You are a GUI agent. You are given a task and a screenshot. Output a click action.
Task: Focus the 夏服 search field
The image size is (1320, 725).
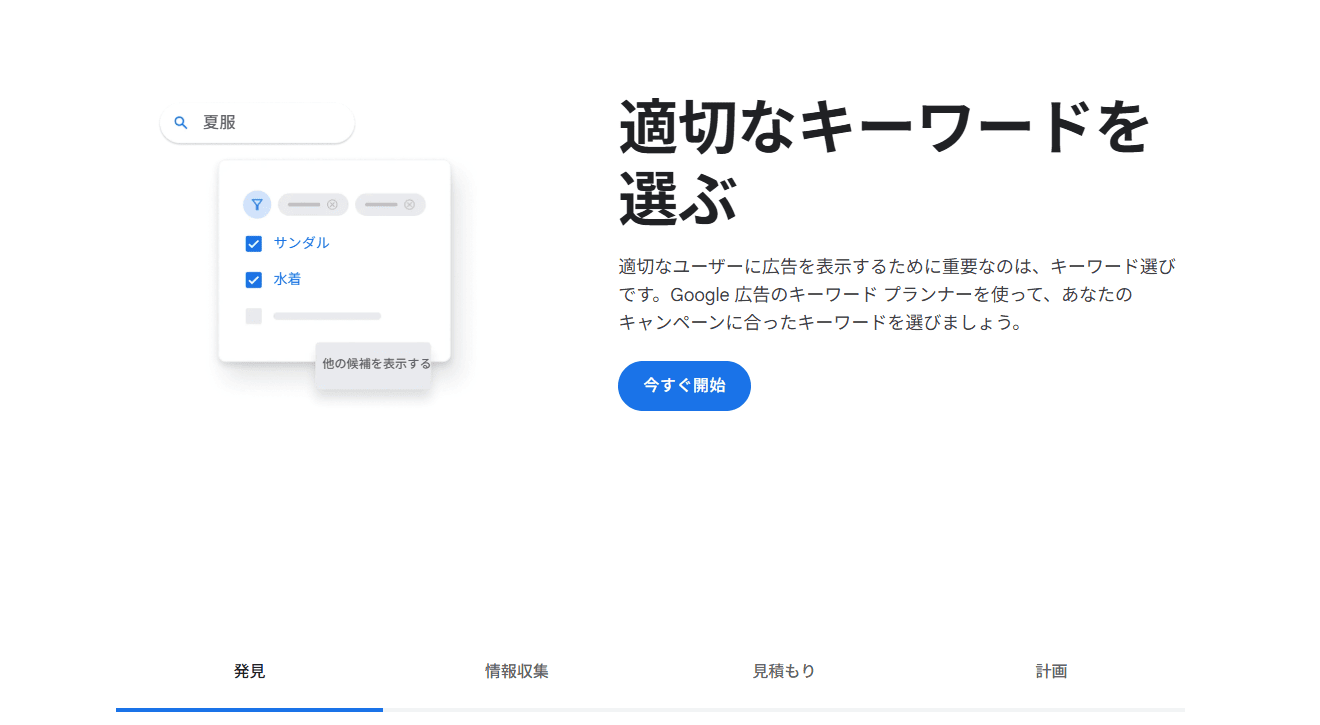[257, 122]
